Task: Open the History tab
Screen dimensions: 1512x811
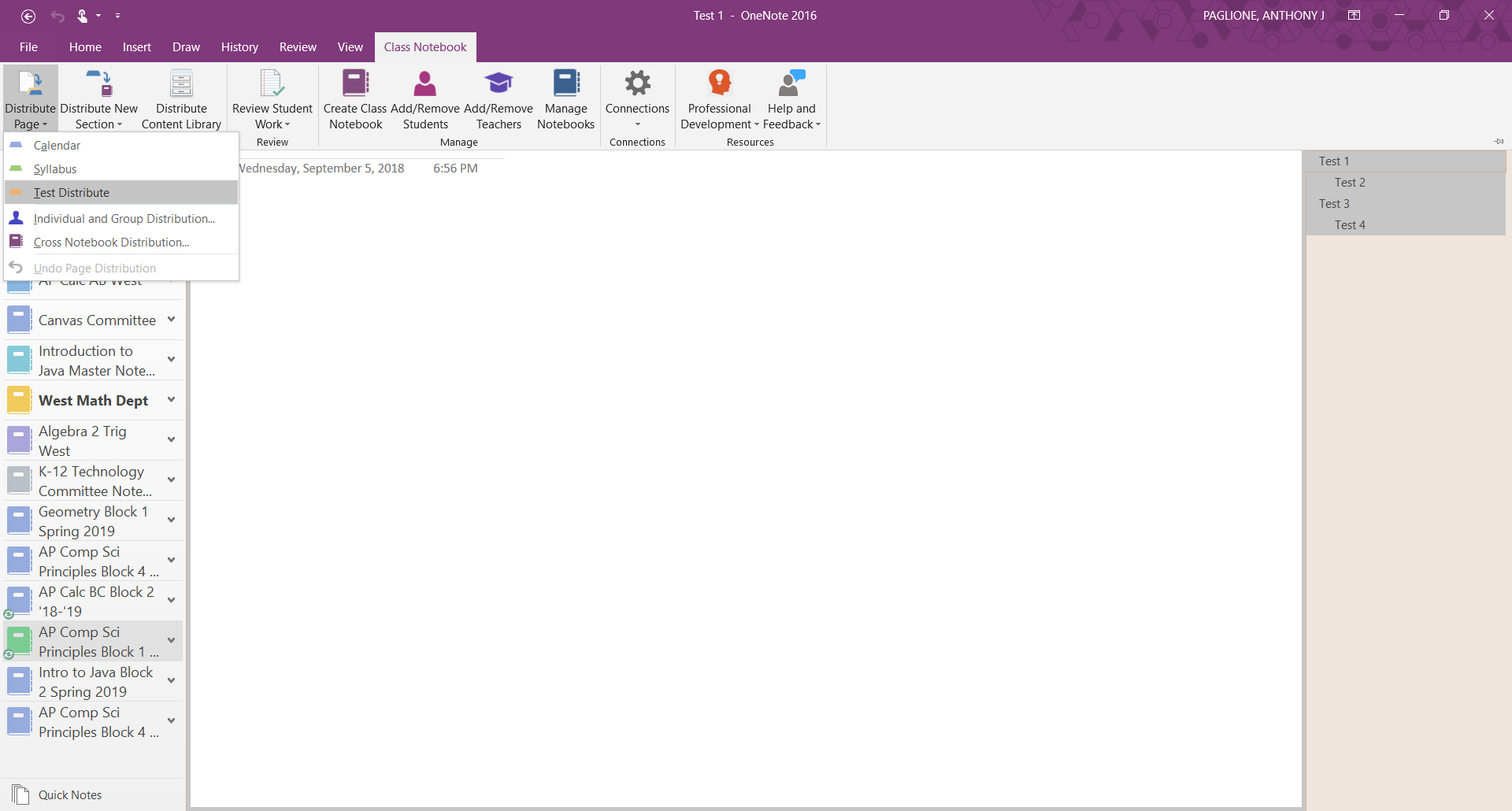Action: tap(239, 47)
